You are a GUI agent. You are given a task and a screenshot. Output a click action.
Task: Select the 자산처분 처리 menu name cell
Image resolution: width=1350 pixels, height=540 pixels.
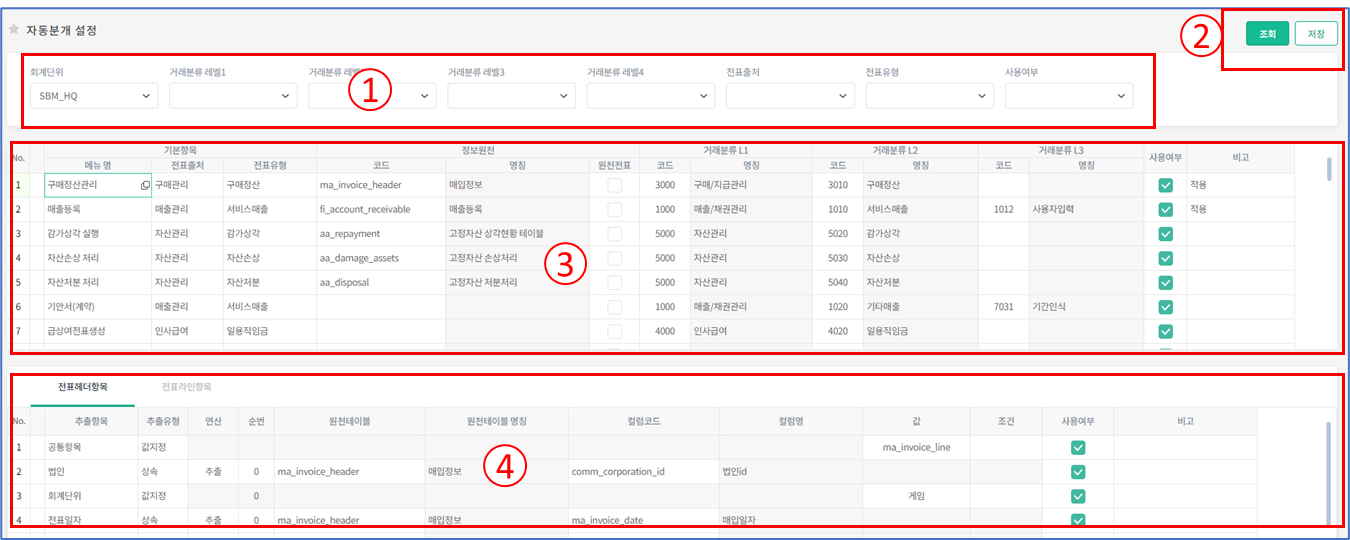90,282
